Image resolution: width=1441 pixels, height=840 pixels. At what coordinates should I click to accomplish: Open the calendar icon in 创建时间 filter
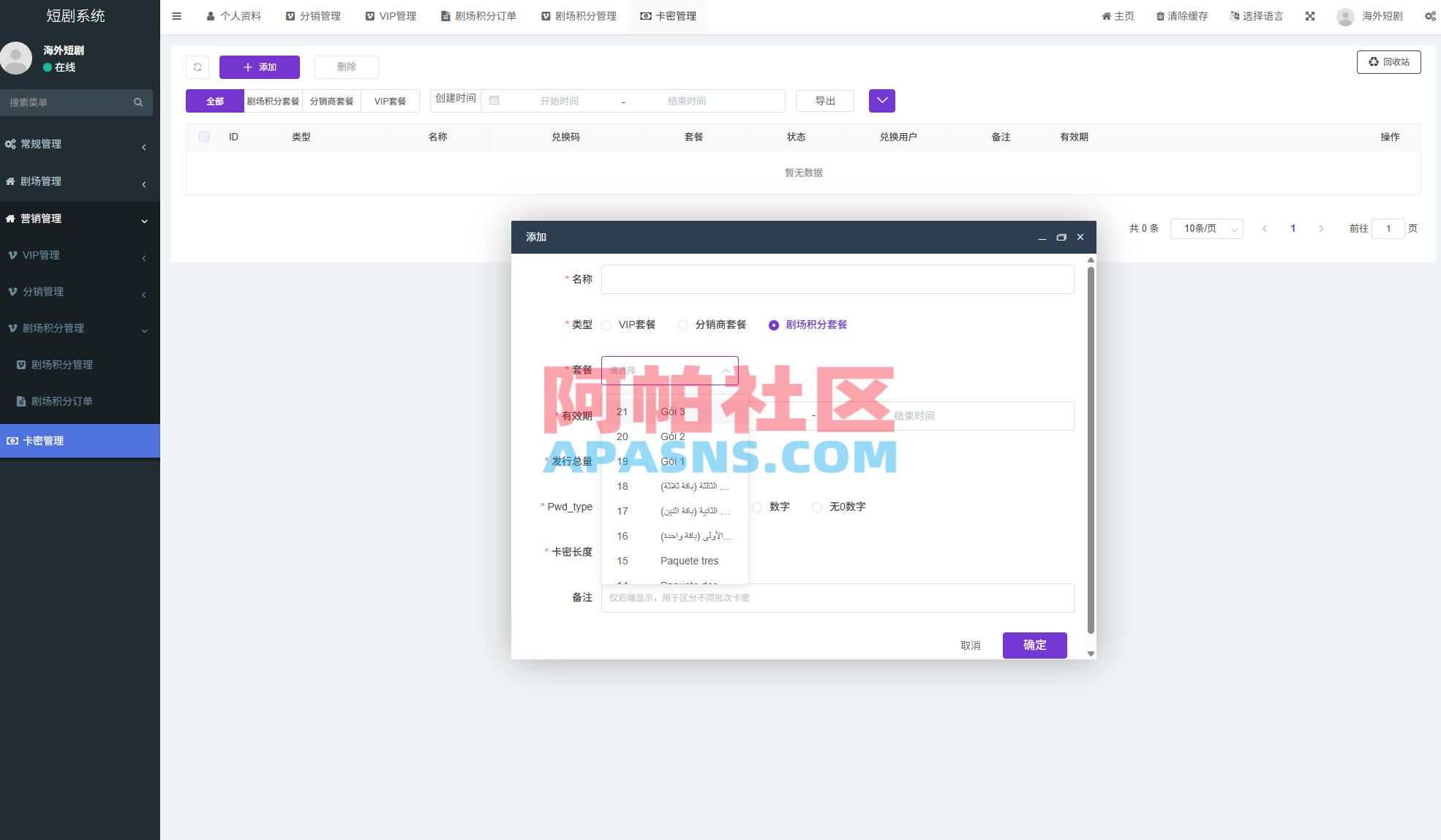pyautogui.click(x=494, y=100)
